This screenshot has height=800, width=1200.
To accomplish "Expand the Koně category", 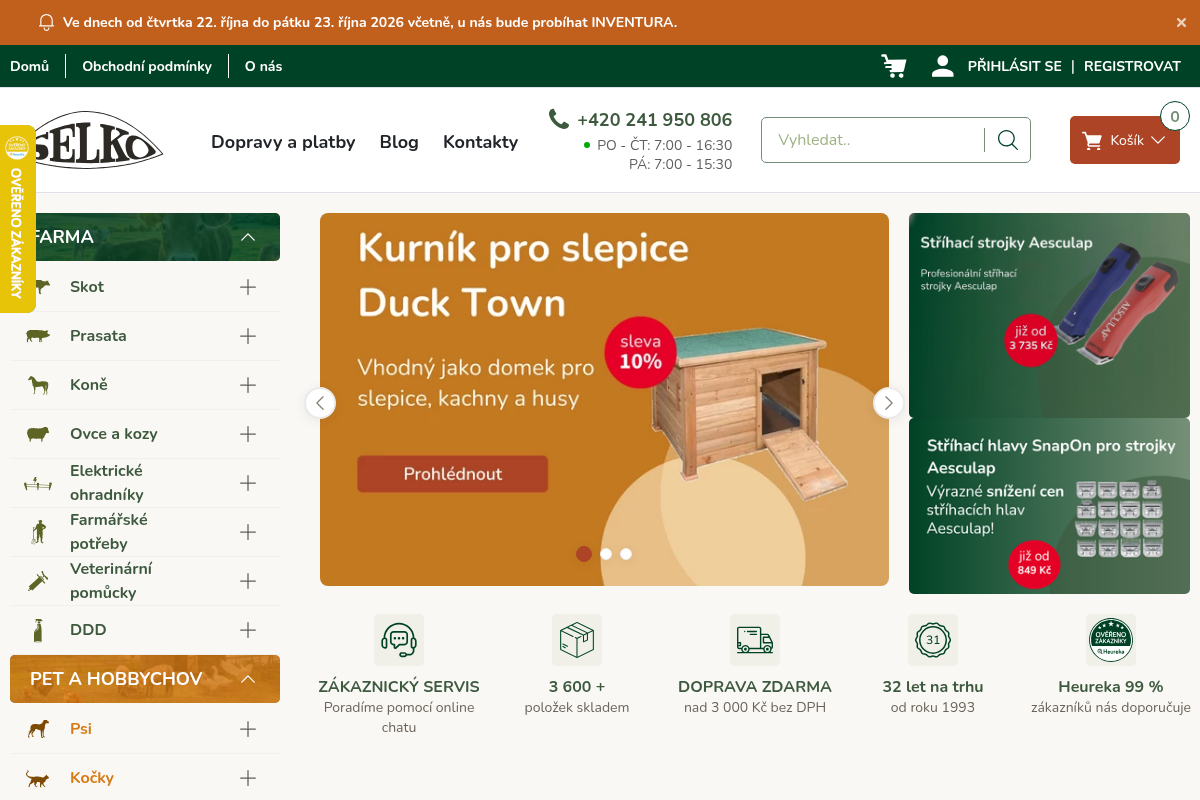I will [x=248, y=385].
